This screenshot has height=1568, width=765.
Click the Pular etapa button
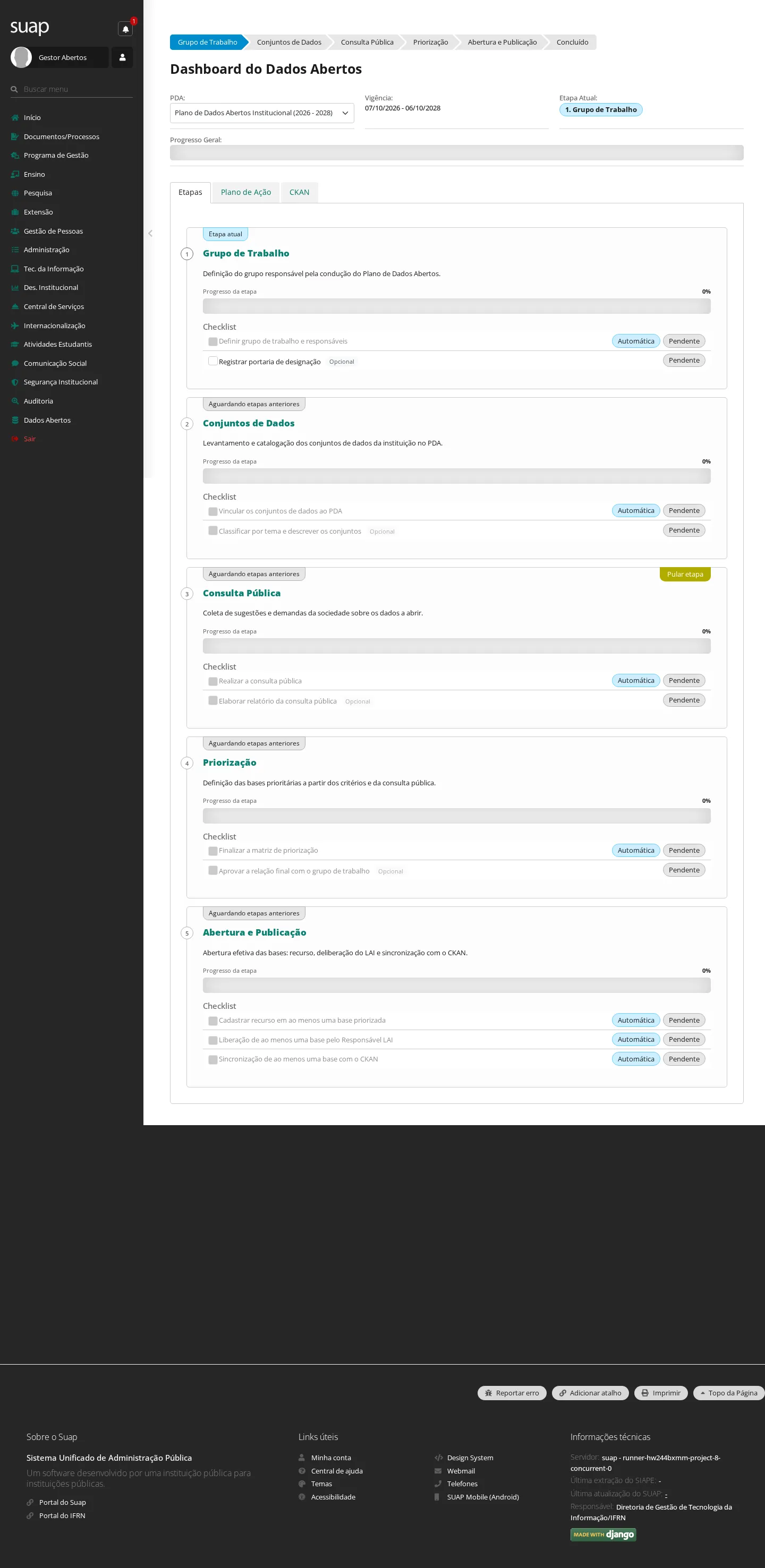(x=685, y=574)
